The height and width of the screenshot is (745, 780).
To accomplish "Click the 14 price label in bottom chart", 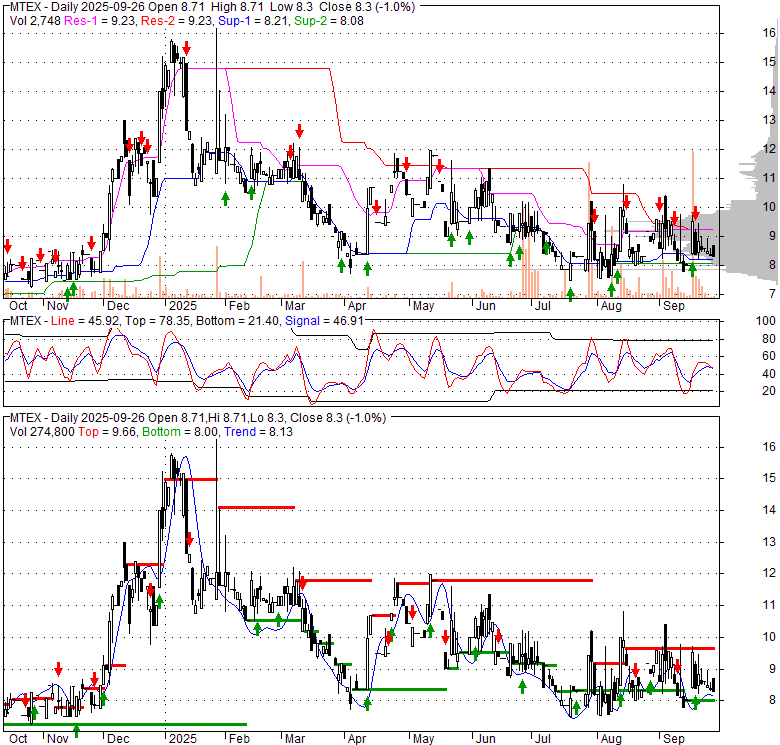I will click(x=769, y=510).
